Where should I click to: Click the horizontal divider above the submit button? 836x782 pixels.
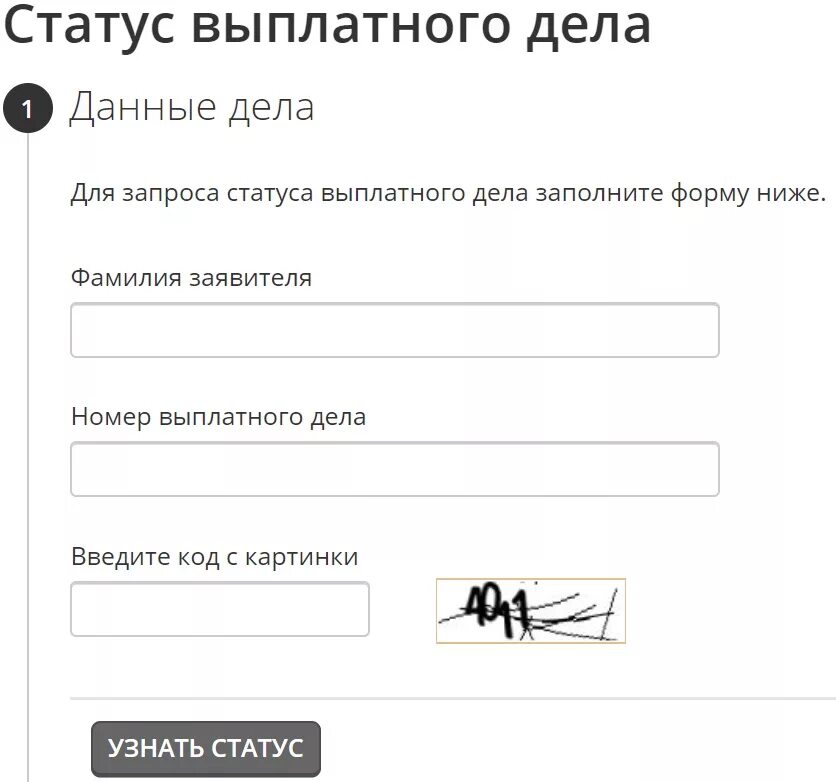tap(453, 697)
